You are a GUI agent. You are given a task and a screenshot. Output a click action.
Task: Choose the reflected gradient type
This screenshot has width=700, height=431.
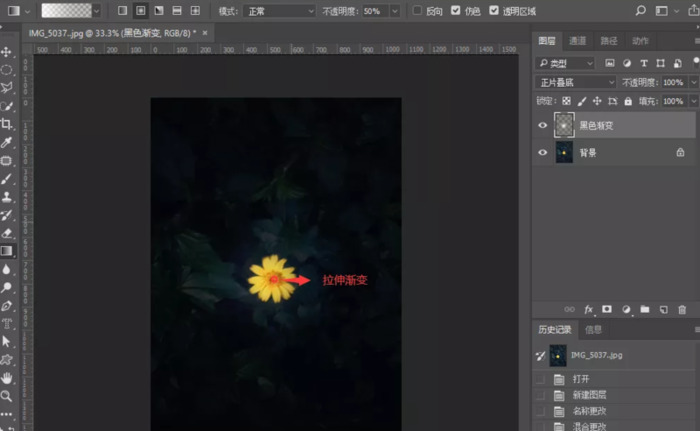[x=177, y=11]
